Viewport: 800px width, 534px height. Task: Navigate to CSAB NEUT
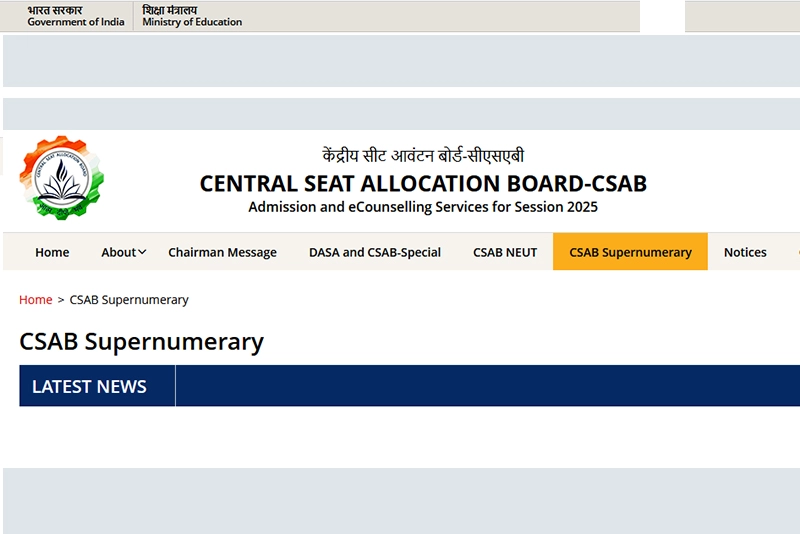point(505,252)
